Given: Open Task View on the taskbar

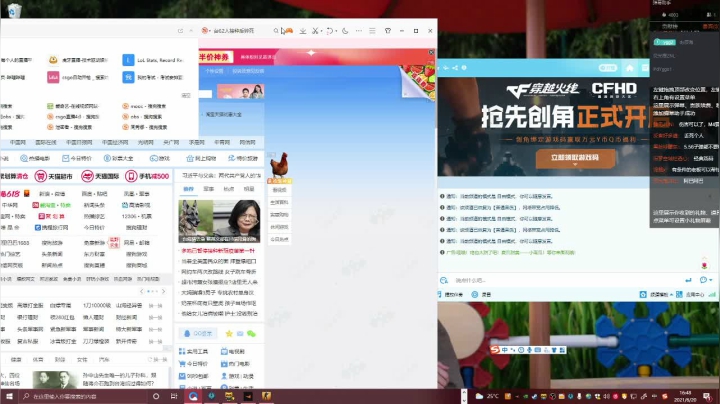Looking at the screenshot, I should (x=174, y=396).
